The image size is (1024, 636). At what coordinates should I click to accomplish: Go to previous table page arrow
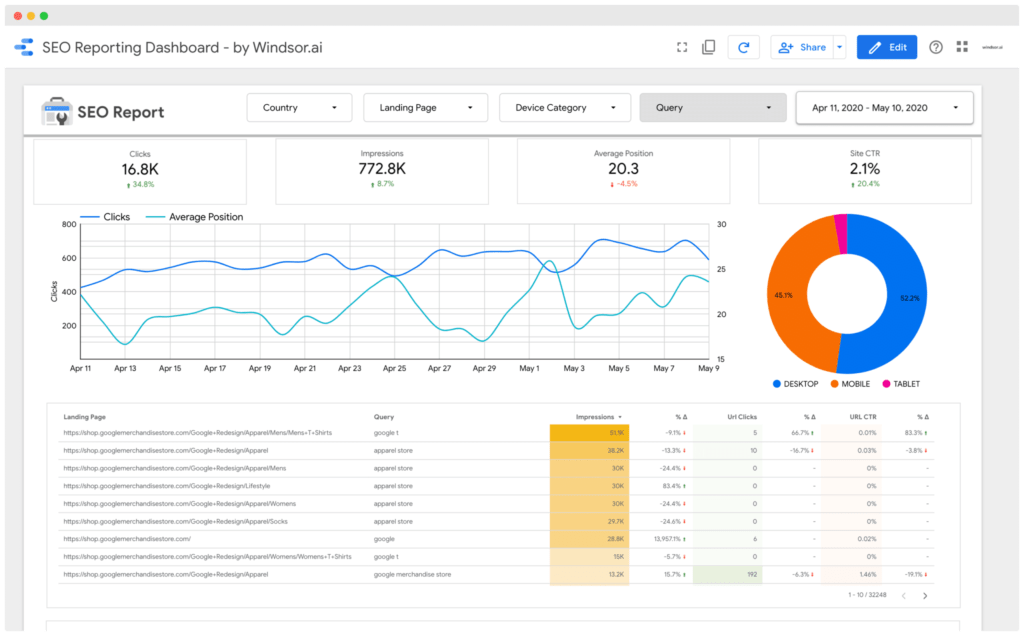click(903, 596)
